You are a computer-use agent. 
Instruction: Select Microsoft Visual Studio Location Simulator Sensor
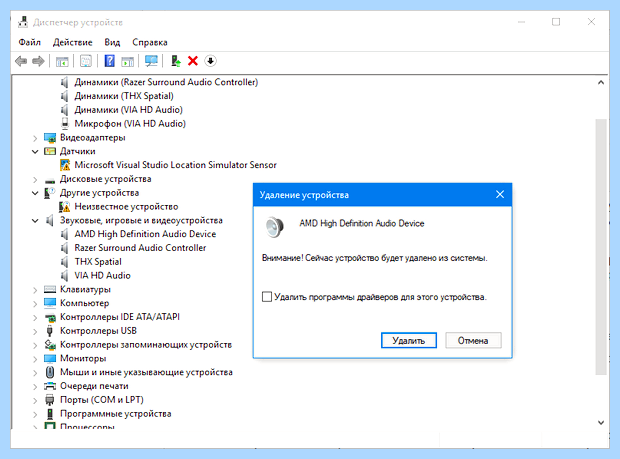176,165
